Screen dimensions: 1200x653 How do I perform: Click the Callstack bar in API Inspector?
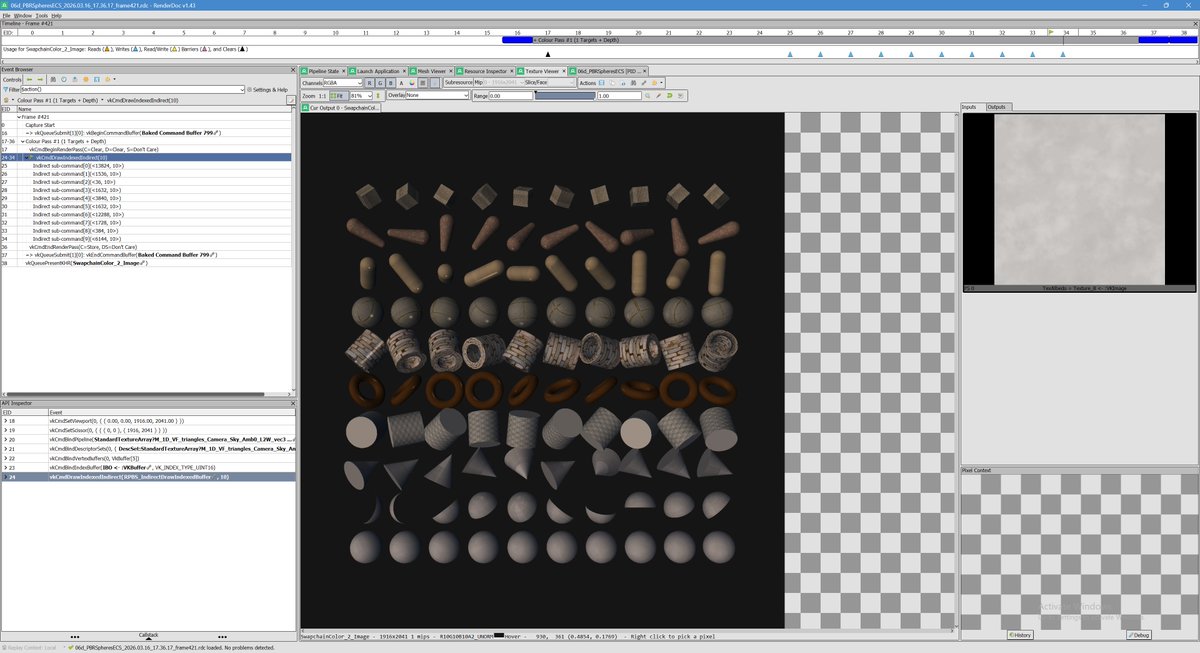(x=148, y=635)
